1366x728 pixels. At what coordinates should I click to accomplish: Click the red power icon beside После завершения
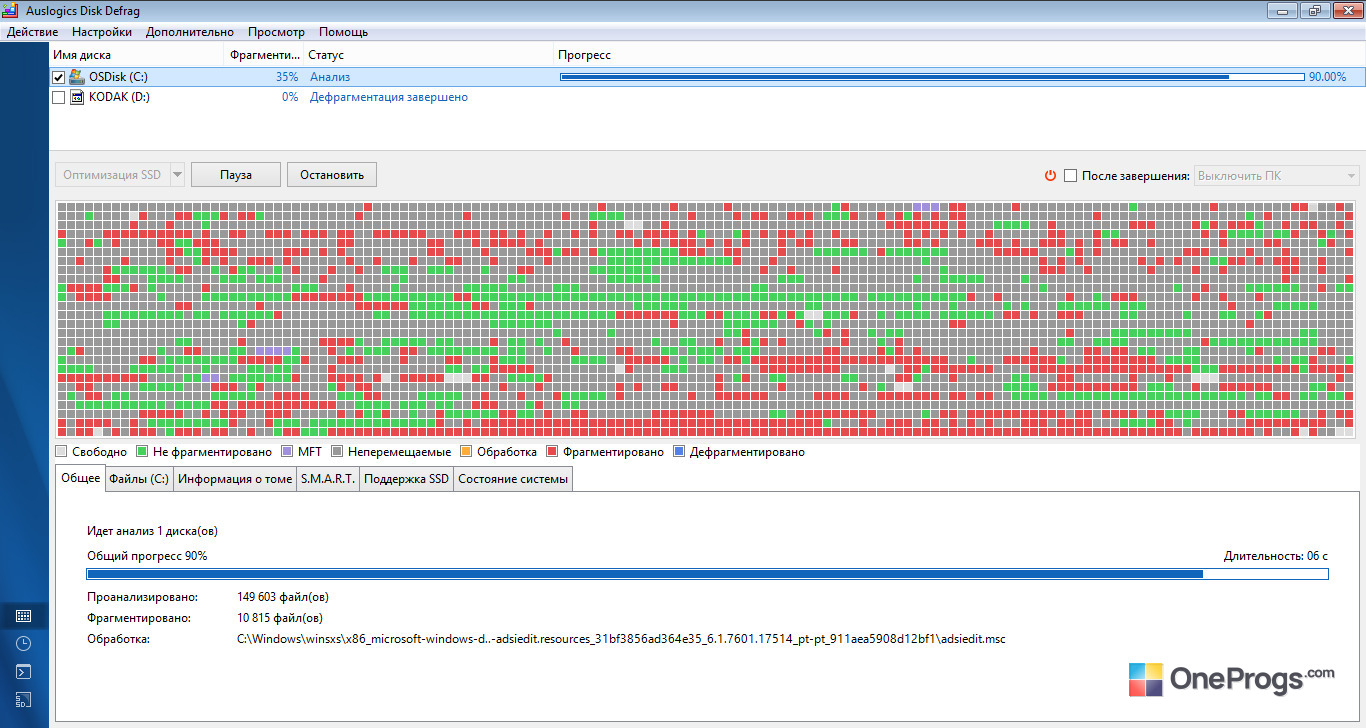pos(1050,175)
